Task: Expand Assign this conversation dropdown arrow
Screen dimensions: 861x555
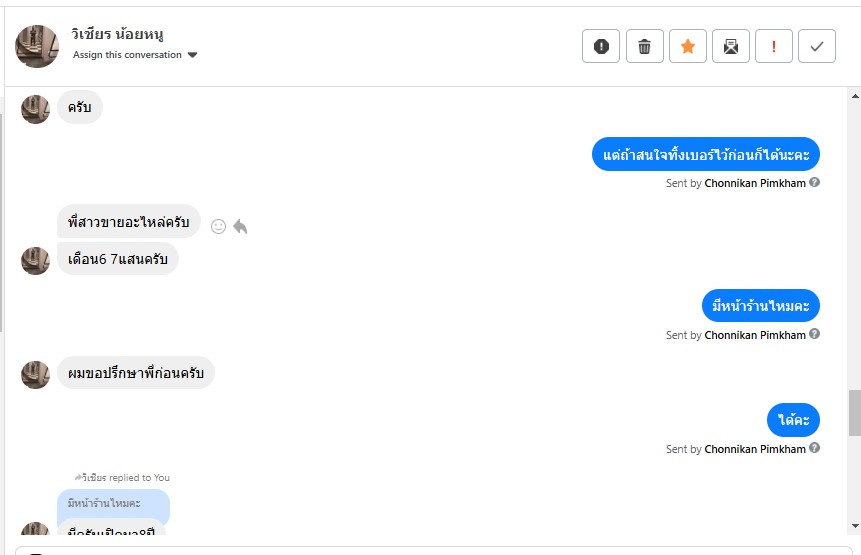Action: point(192,55)
